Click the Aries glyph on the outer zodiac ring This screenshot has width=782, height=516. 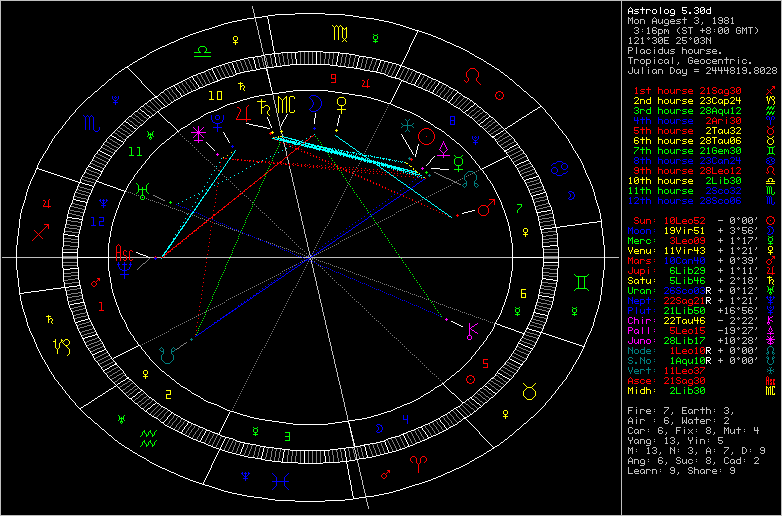(x=417, y=462)
